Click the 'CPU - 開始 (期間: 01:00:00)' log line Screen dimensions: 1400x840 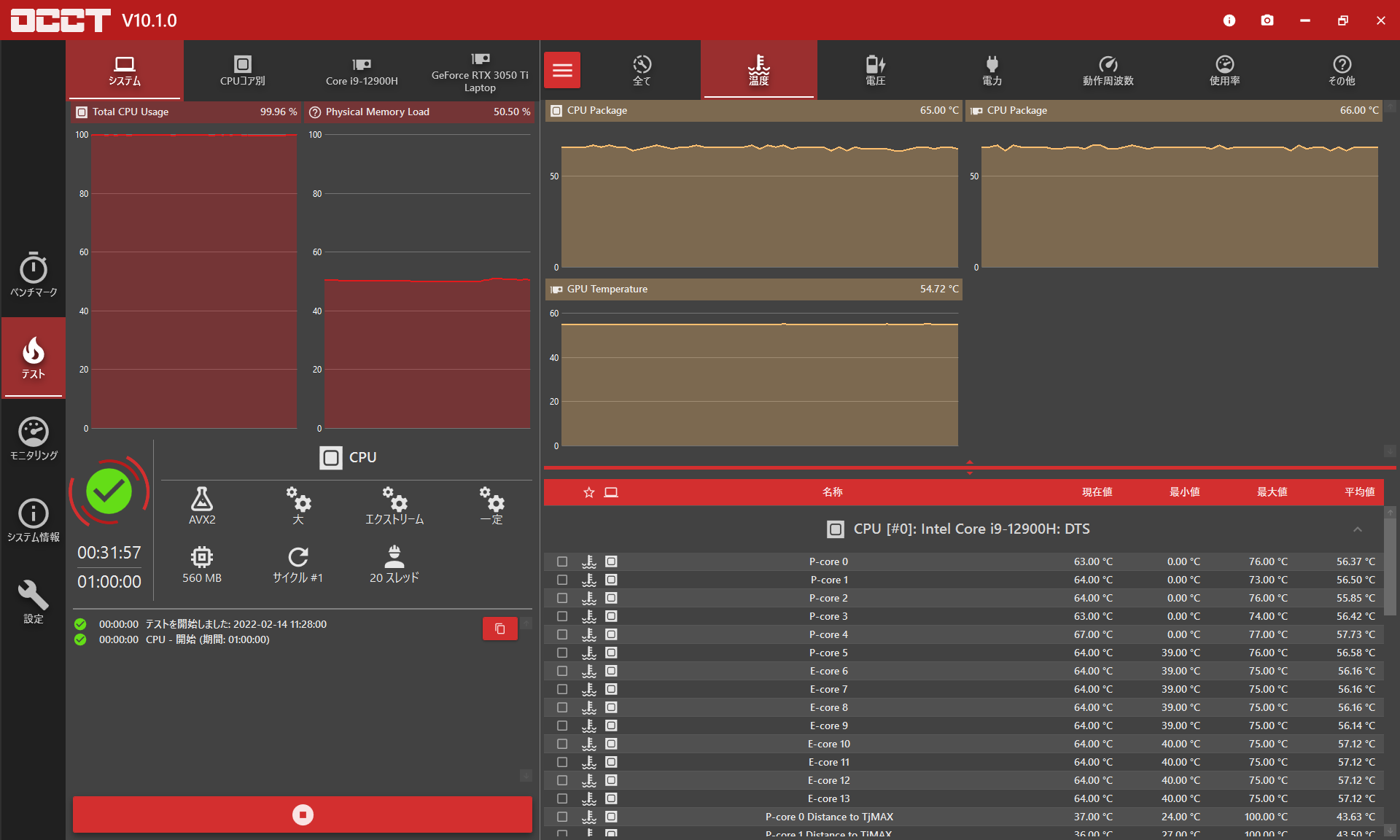[208, 639]
